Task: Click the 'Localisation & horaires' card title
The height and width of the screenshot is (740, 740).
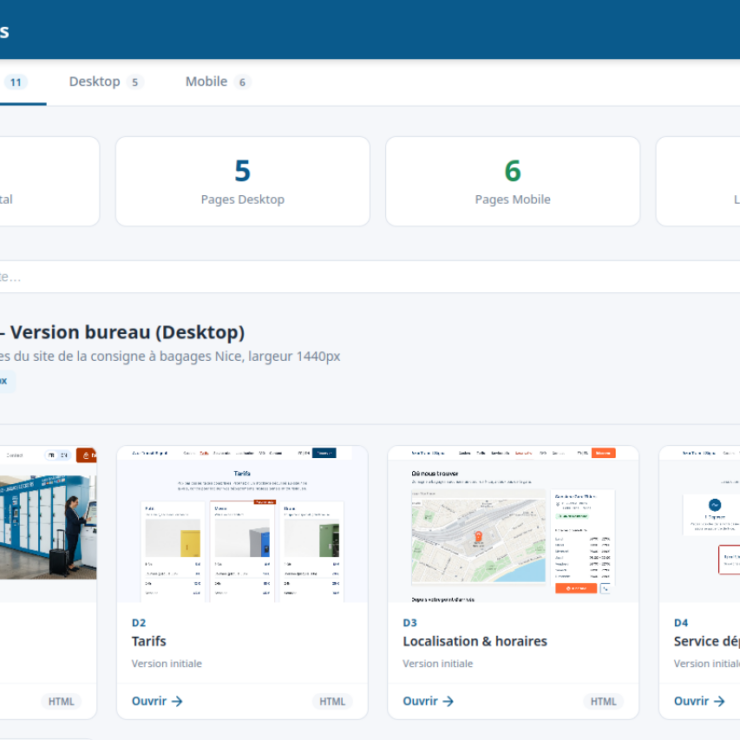Action: (475, 641)
